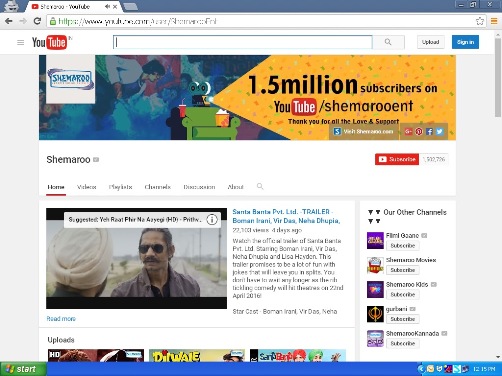Open the Pinterest banner icon
This screenshot has width=502, height=376.
click(x=419, y=131)
